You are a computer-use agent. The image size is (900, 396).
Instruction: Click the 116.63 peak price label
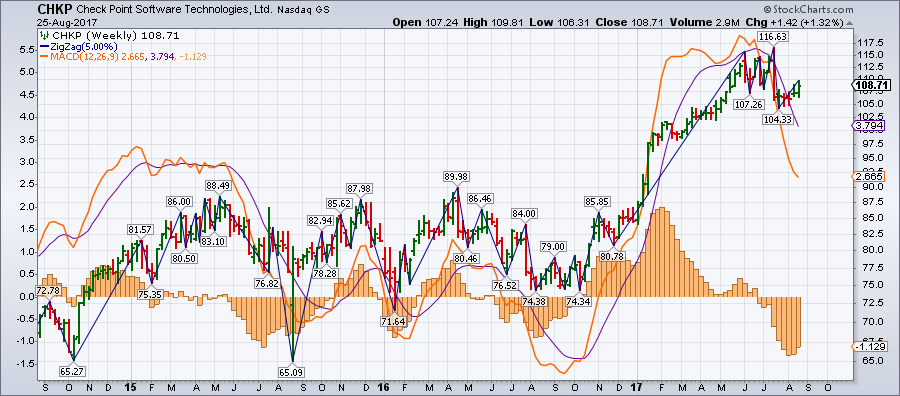tap(772, 37)
